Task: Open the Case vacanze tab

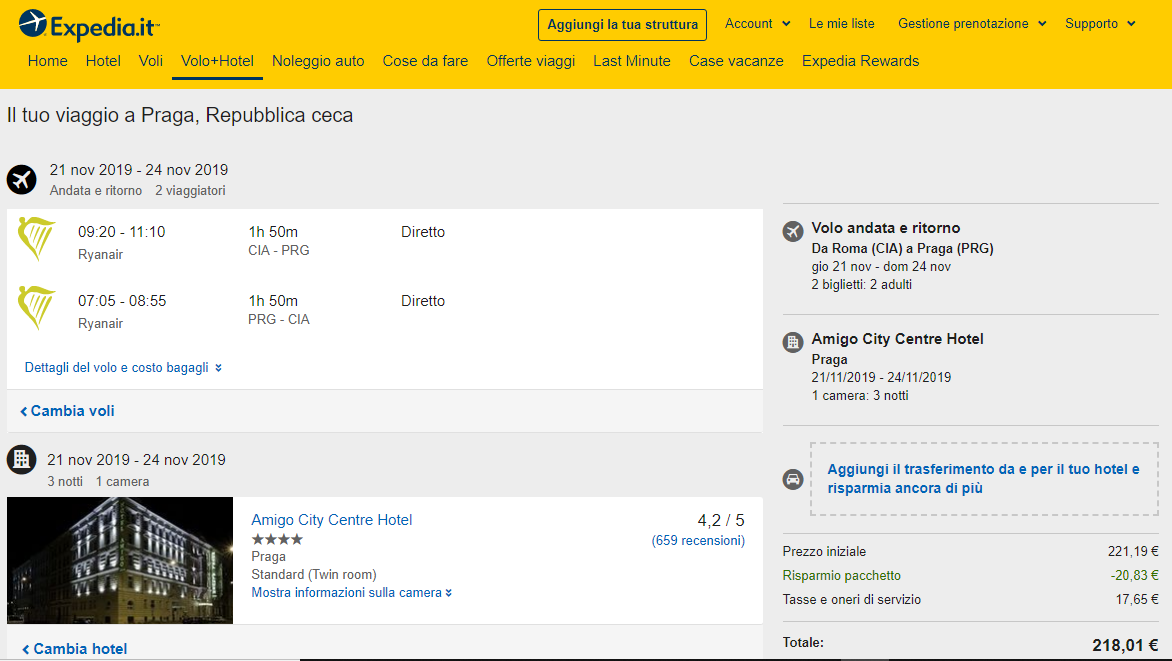Action: tap(736, 61)
